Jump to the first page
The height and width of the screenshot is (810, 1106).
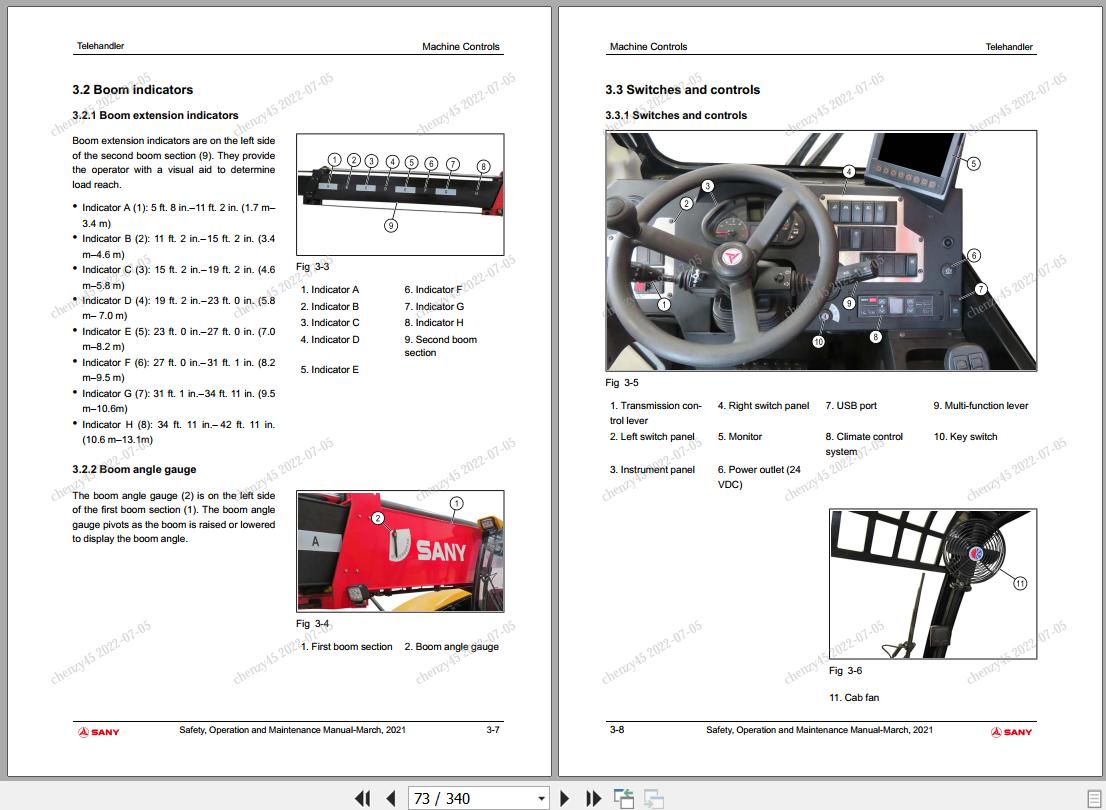(x=363, y=798)
